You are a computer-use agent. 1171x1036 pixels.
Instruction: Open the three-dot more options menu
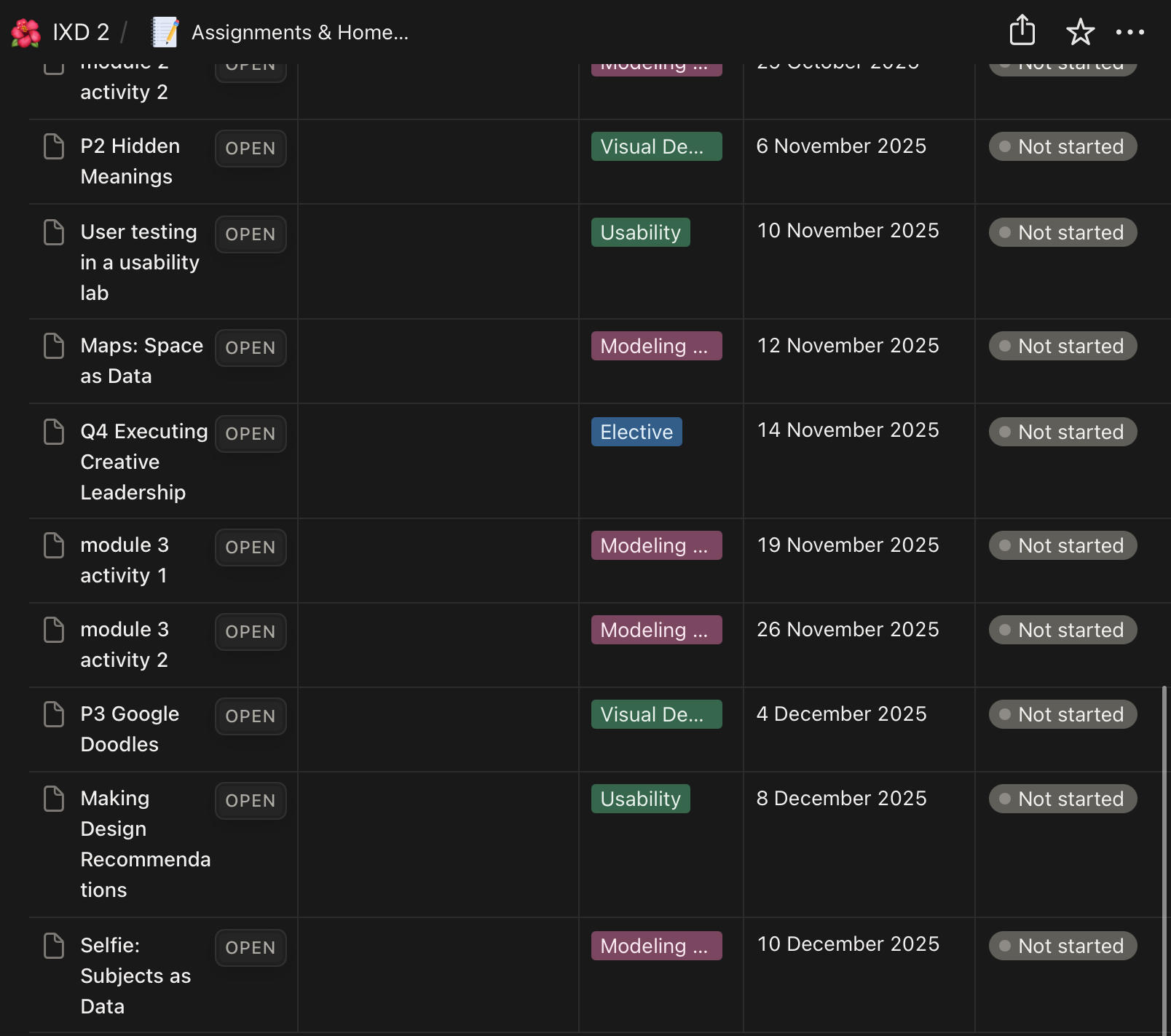click(x=1129, y=32)
